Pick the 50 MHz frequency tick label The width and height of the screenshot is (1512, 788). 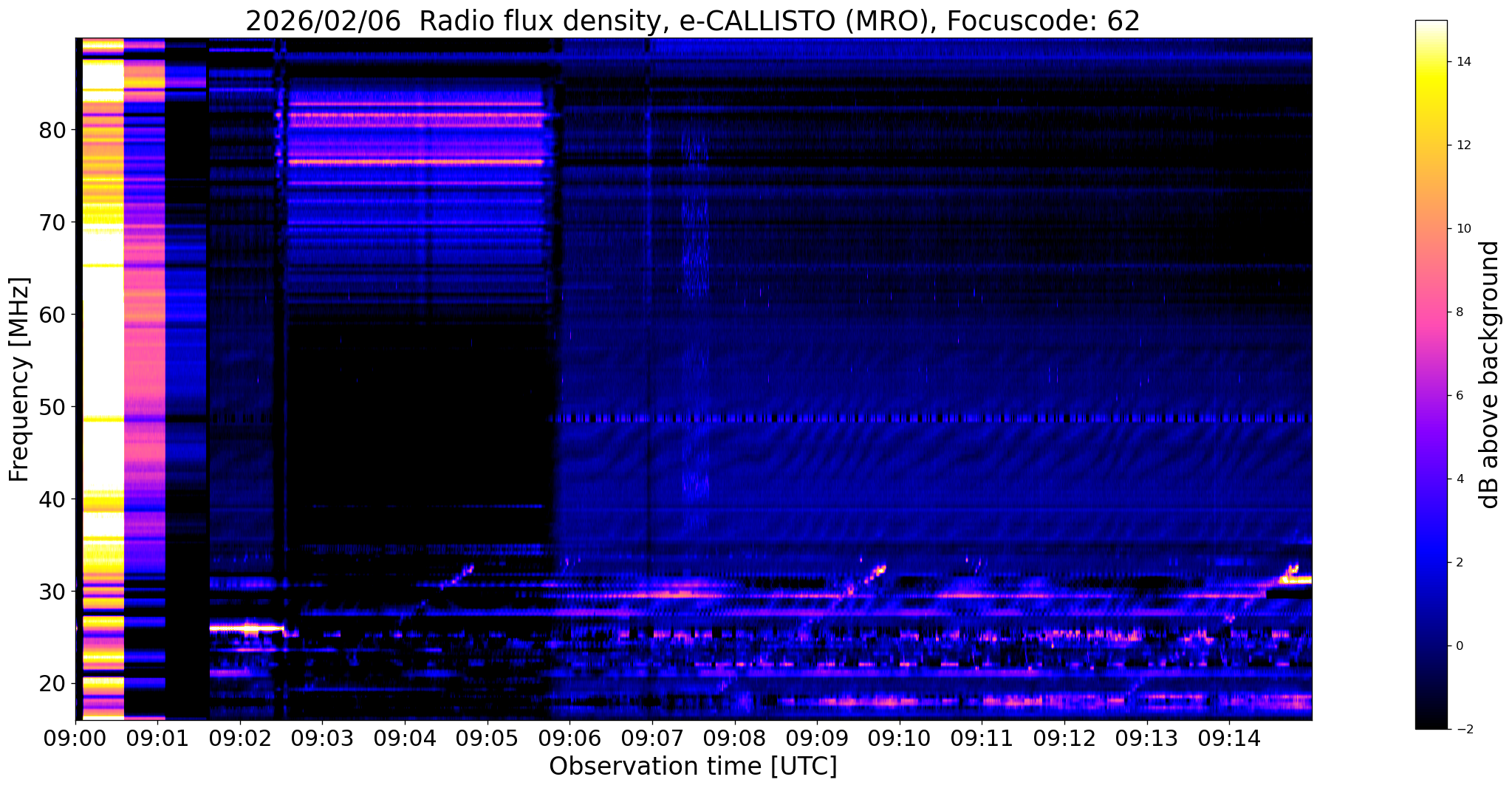52,407
